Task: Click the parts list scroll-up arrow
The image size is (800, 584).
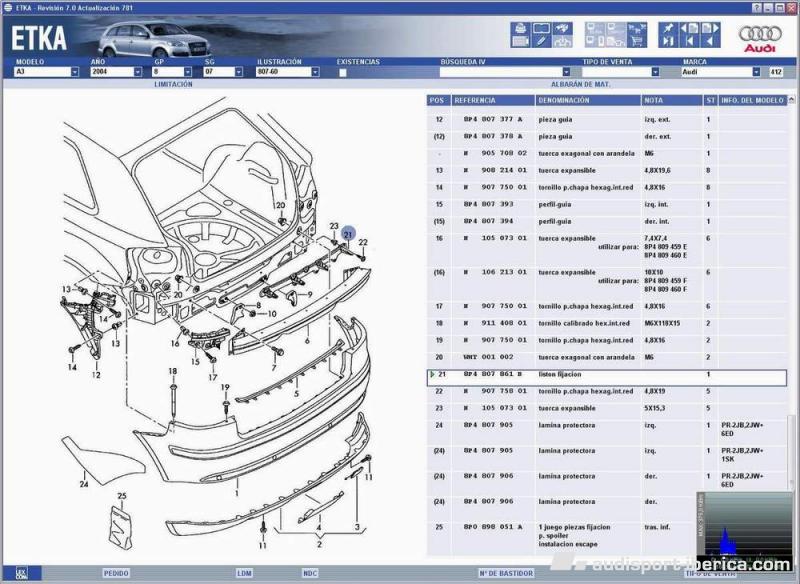Action: (x=791, y=99)
